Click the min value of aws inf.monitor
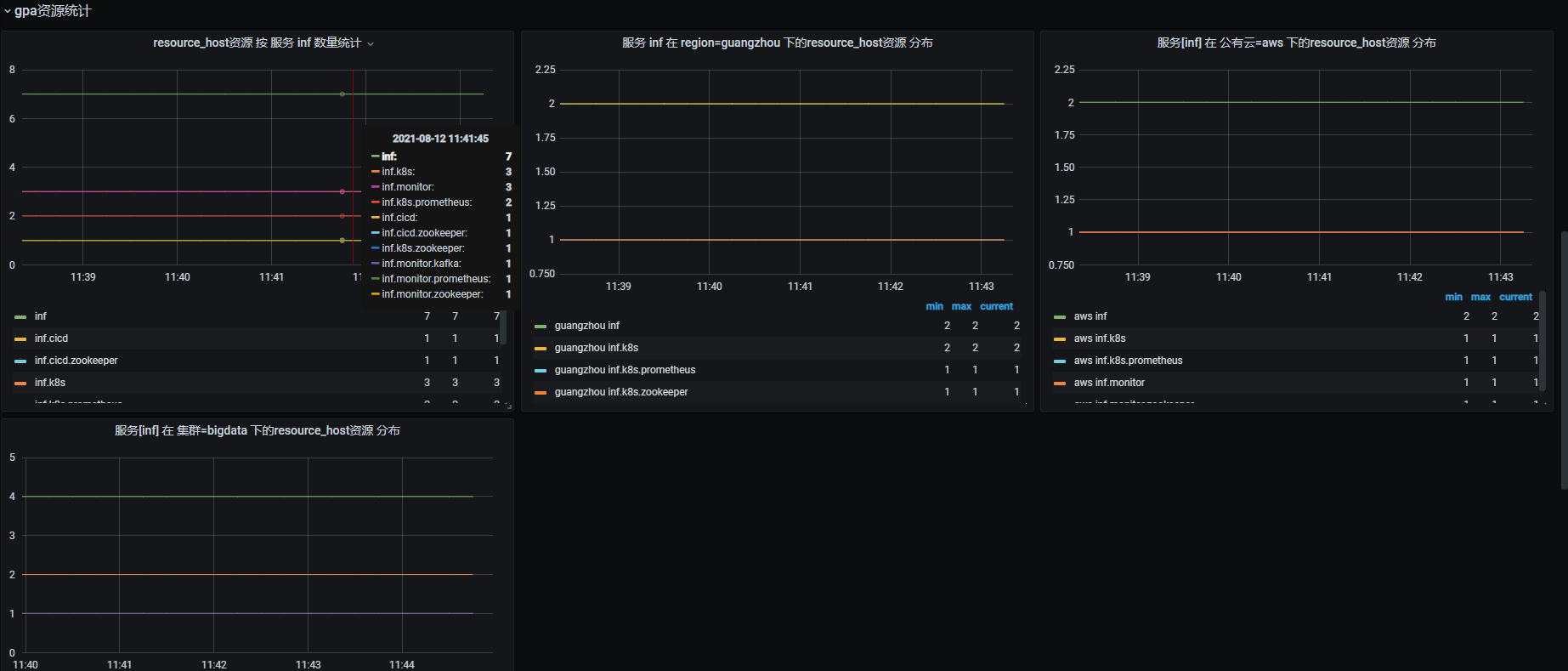Image resolution: width=1568 pixels, height=671 pixels. click(x=1466, y=383)
